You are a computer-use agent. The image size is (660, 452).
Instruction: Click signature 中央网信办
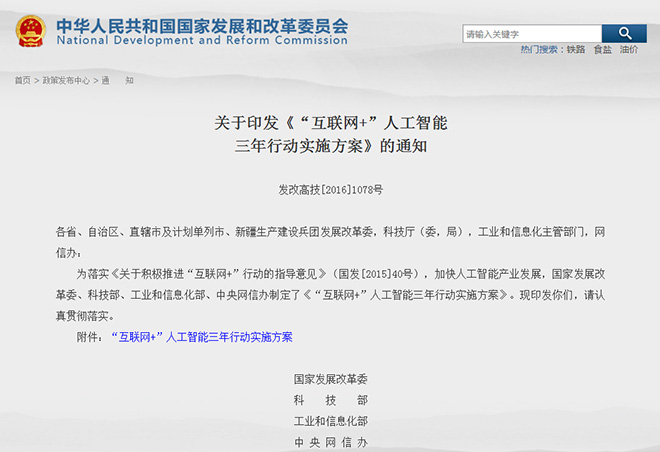pyautogui.click(x=330, y=442)
